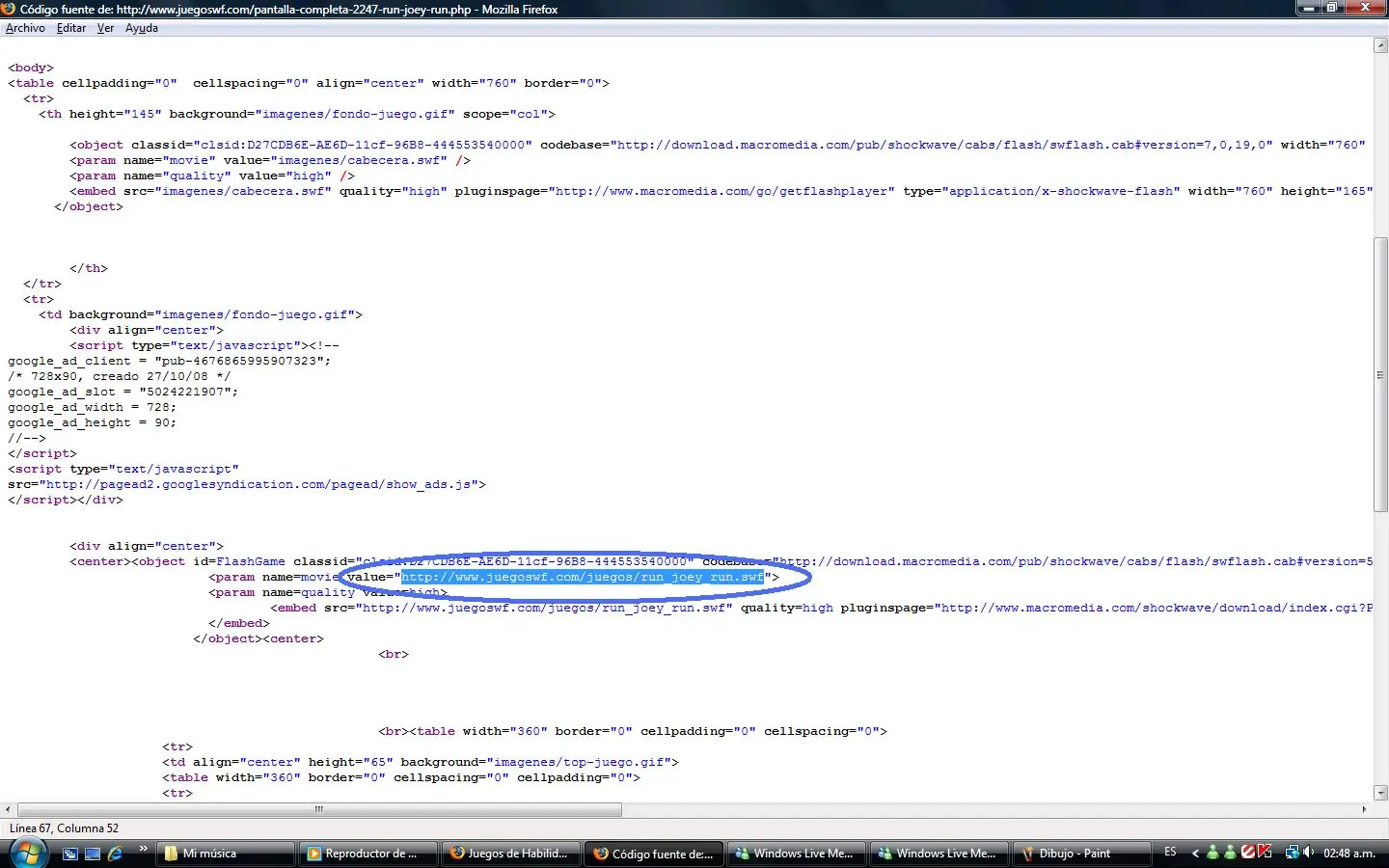1389x868 pixels.
Task: Select the Código fuente de... taskbar button
Action: click(x=655, y=854)
